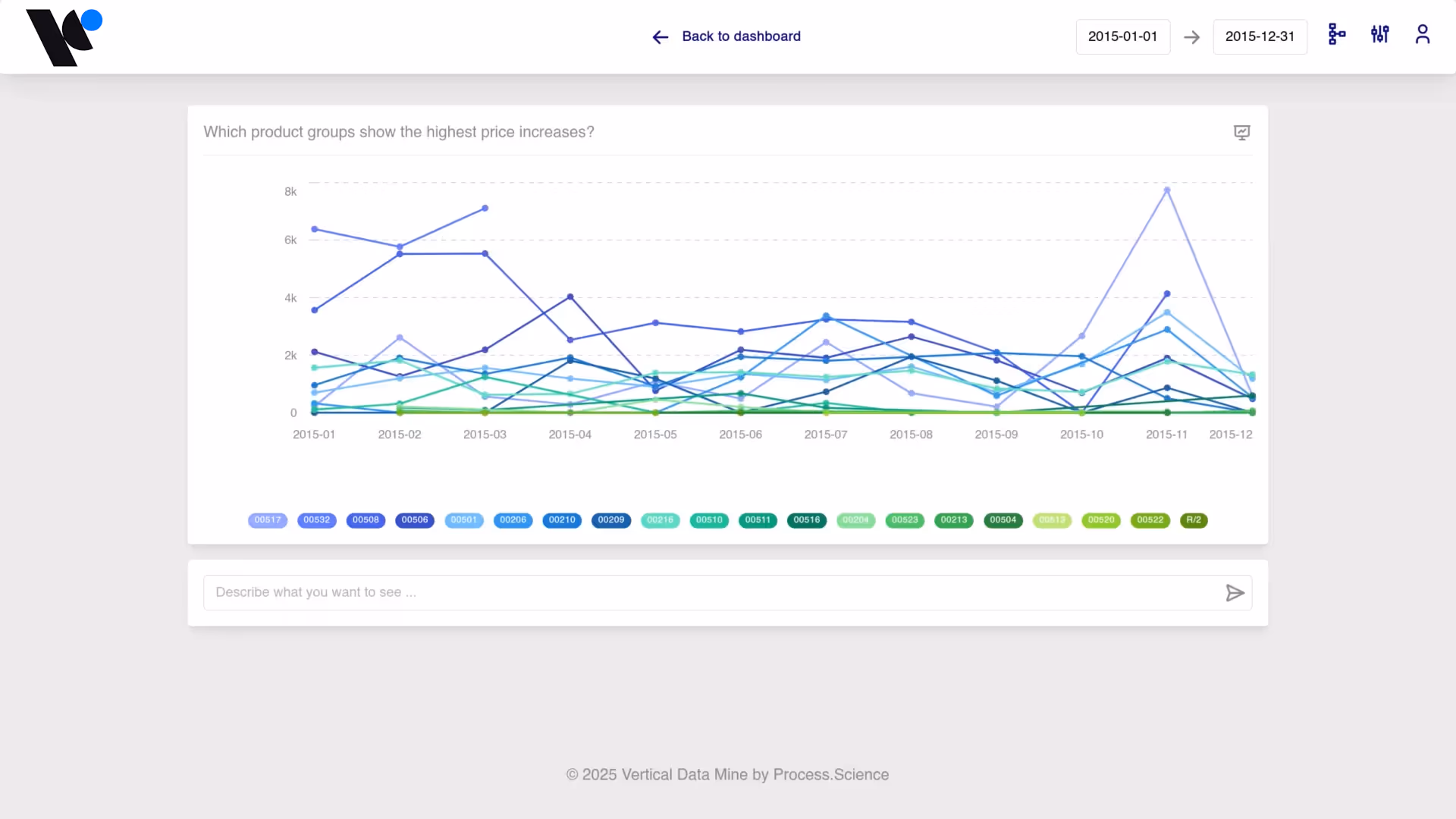Image resolution: width=1456 pixels, height=819 pixels.
Task: Open the start date picker 2015-01-01
Action: click(1123, 36)
